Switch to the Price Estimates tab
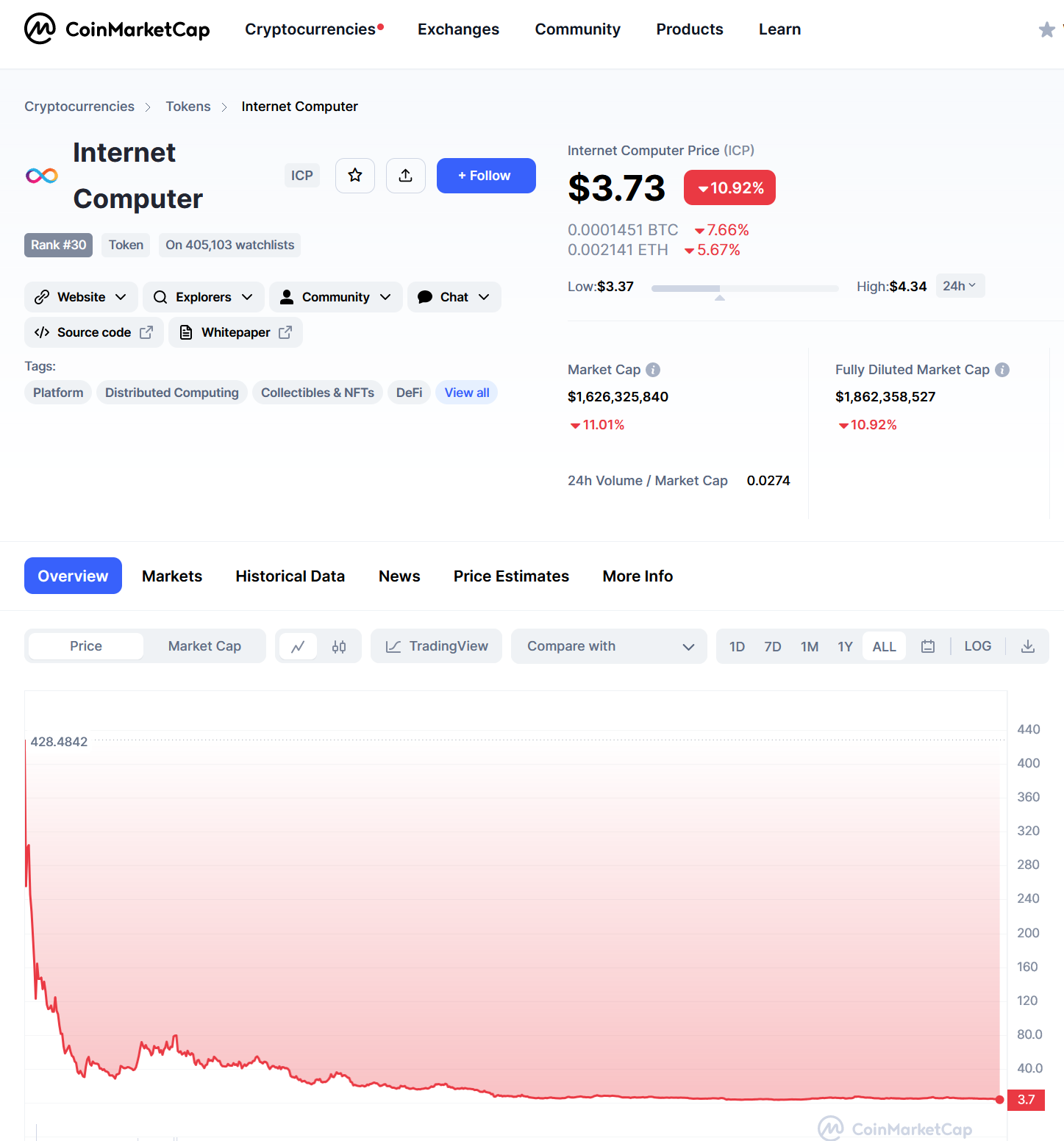Image resolution: width=1064 pixels, height=1141 pixels. coord(511,576)
